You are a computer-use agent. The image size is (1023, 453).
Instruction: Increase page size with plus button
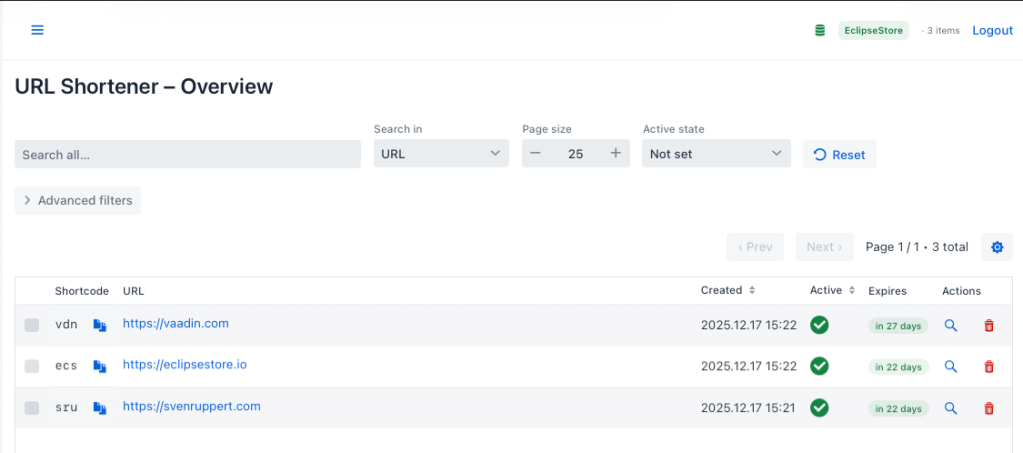[615, 154]
